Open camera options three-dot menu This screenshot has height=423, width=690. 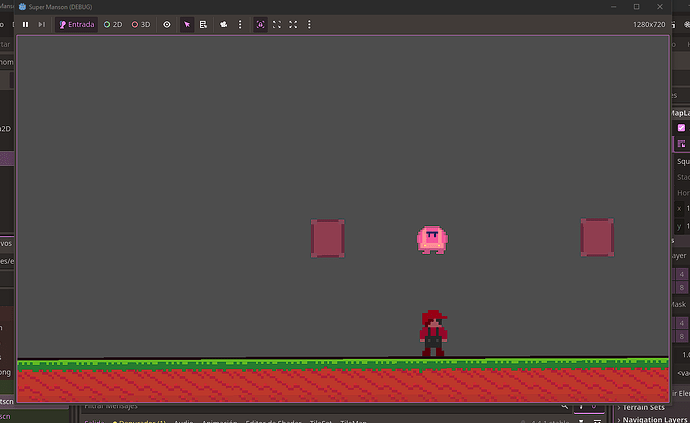[x=240, y=25]
